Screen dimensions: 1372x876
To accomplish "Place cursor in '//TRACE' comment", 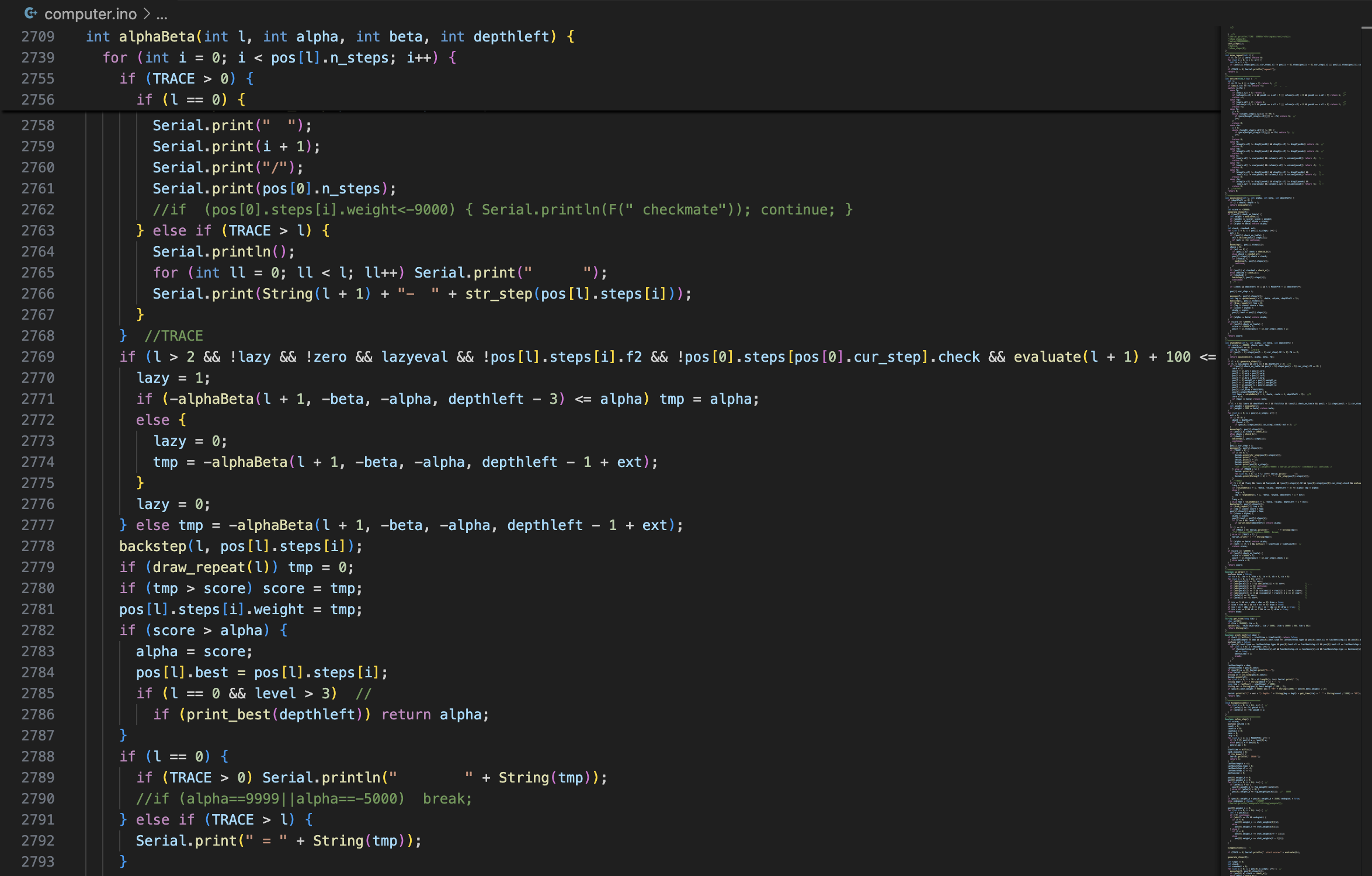I will coord(173,335).
